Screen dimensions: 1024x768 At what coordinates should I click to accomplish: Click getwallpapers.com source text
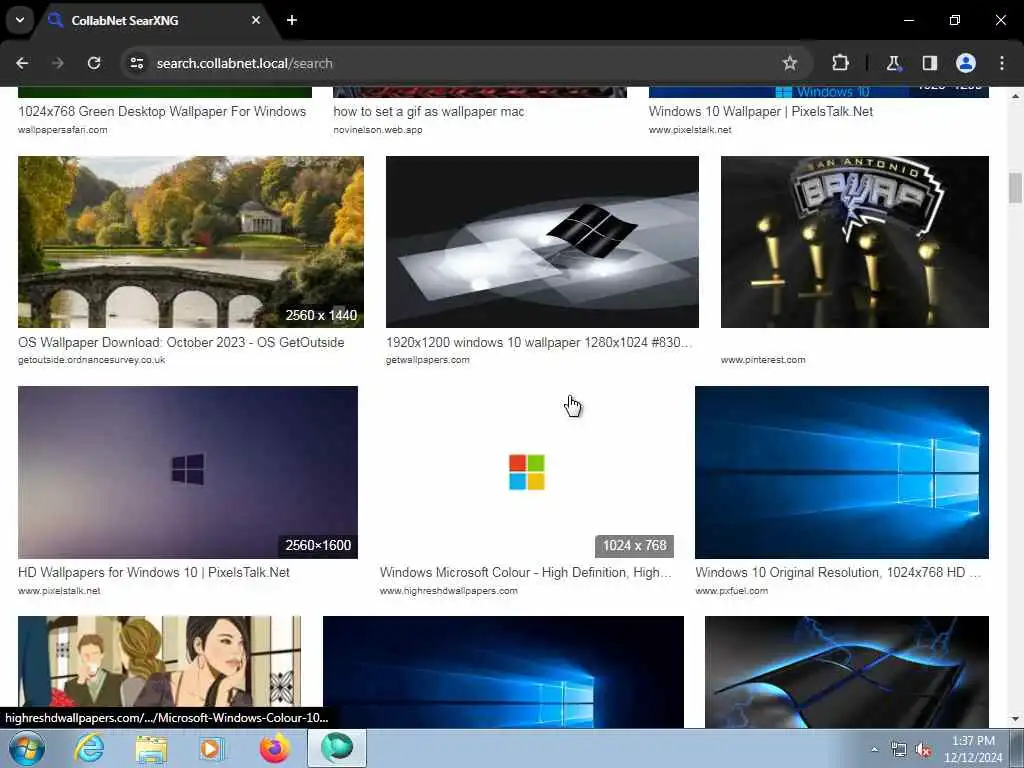click(x=428, y=360)
